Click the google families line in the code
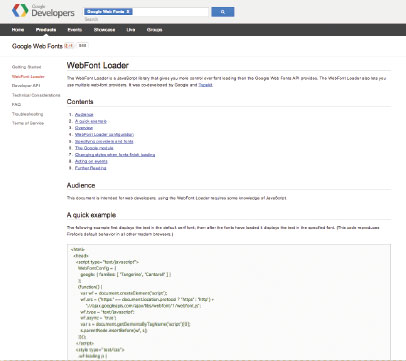Screen dimensions: 406x361 [126, 274]
